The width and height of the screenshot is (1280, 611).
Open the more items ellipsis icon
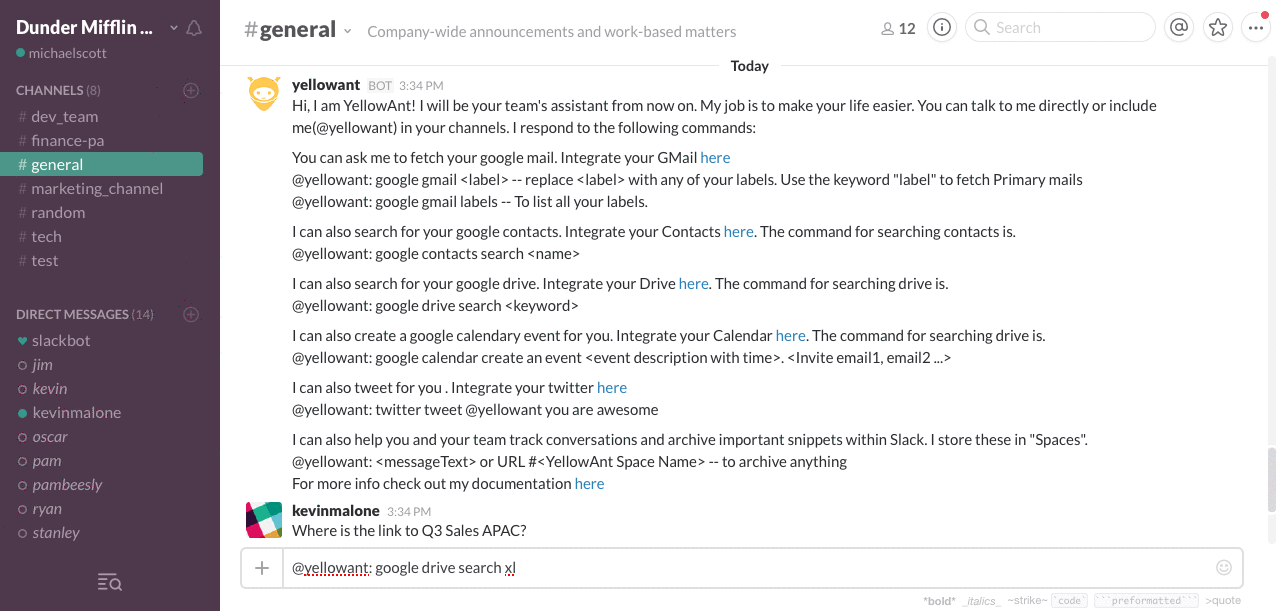tap(1255, 28)
